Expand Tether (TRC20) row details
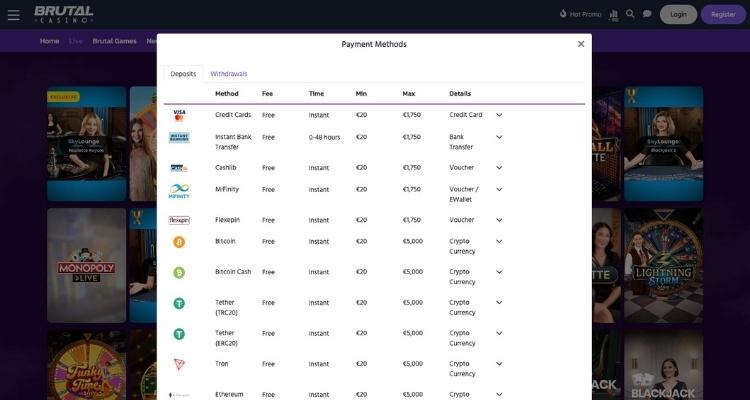The image size is (750, 400). point(499,302)
